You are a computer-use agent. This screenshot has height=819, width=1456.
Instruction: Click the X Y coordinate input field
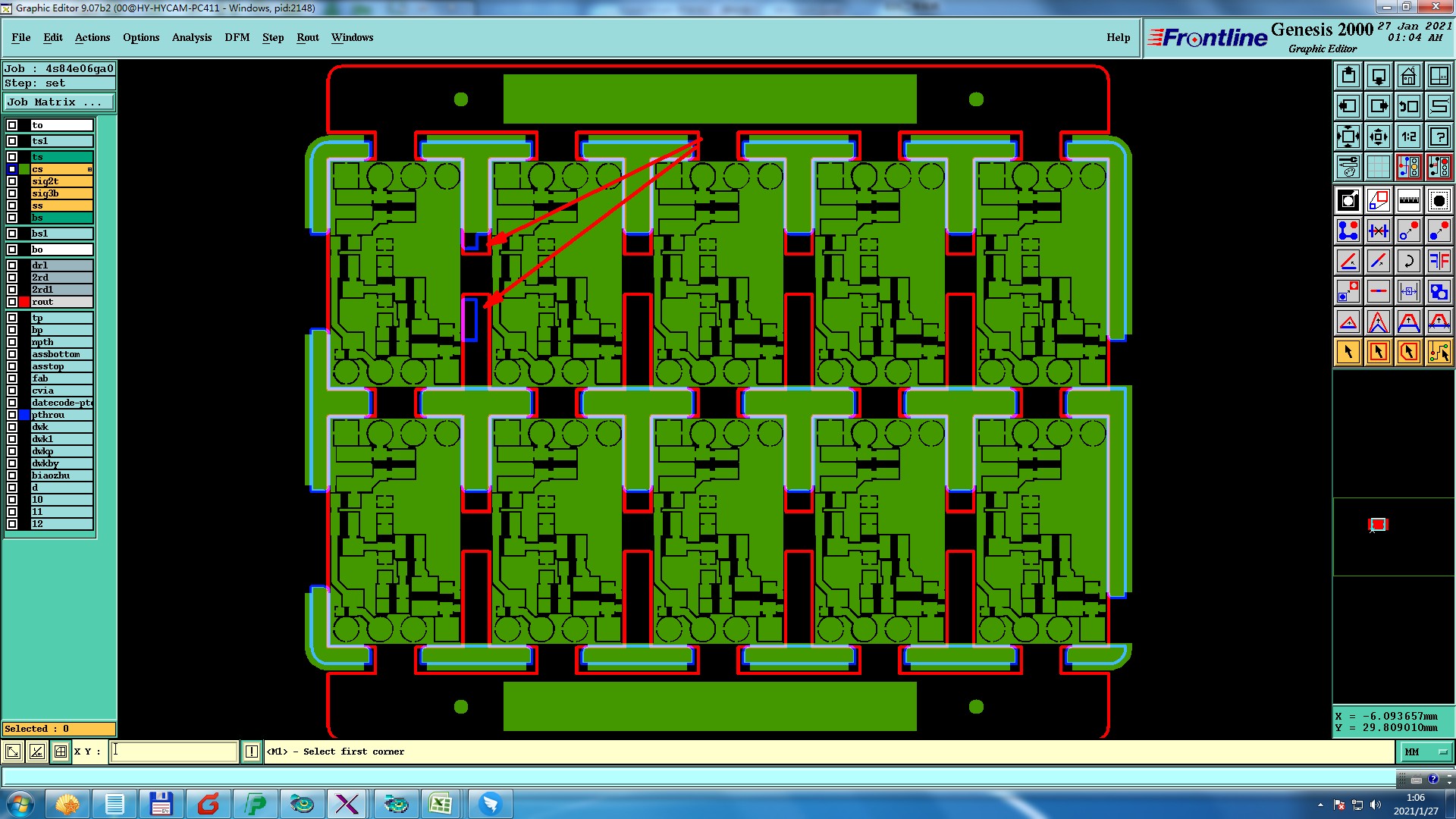coord(174,752)
